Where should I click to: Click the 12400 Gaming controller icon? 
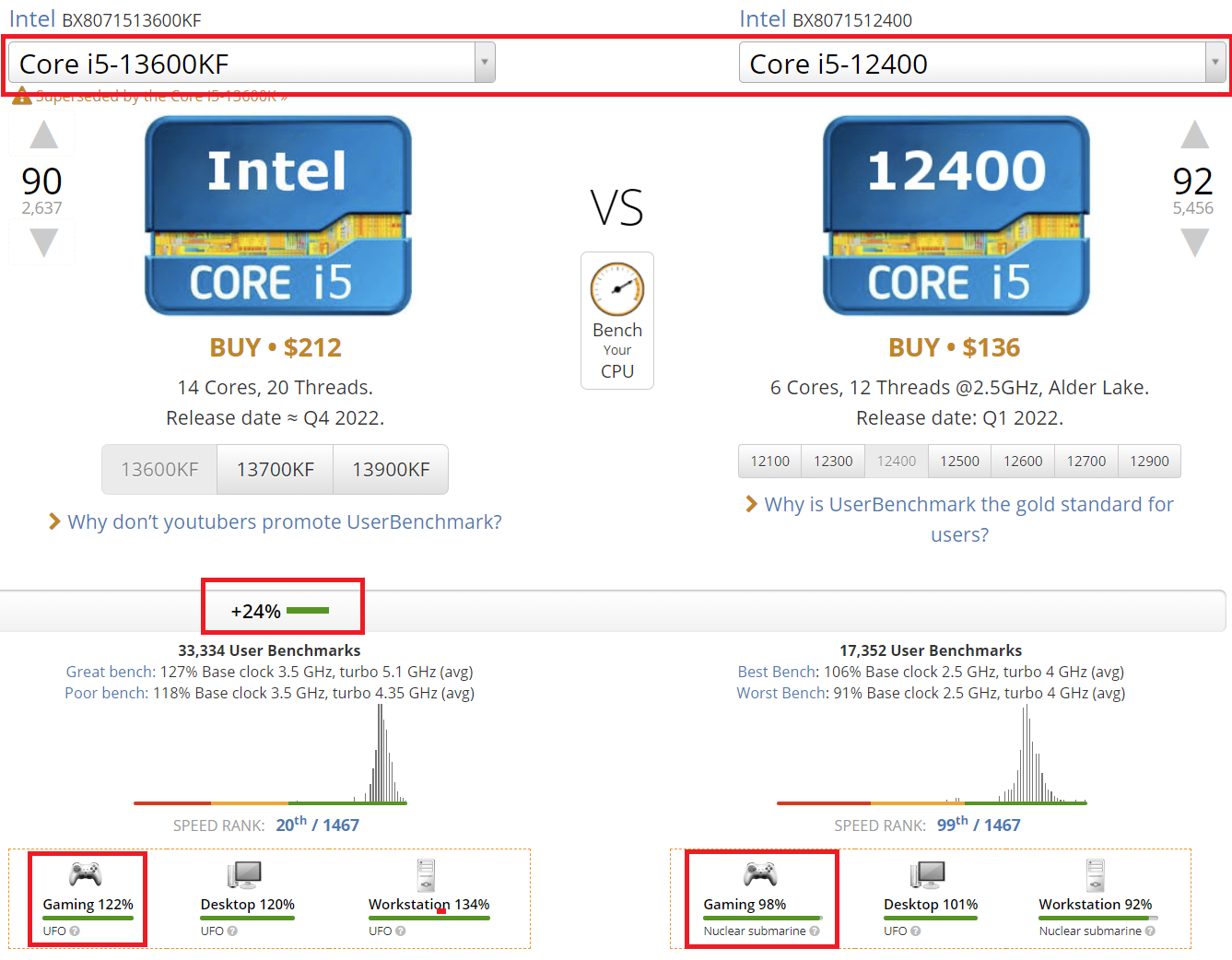[760, 873]
